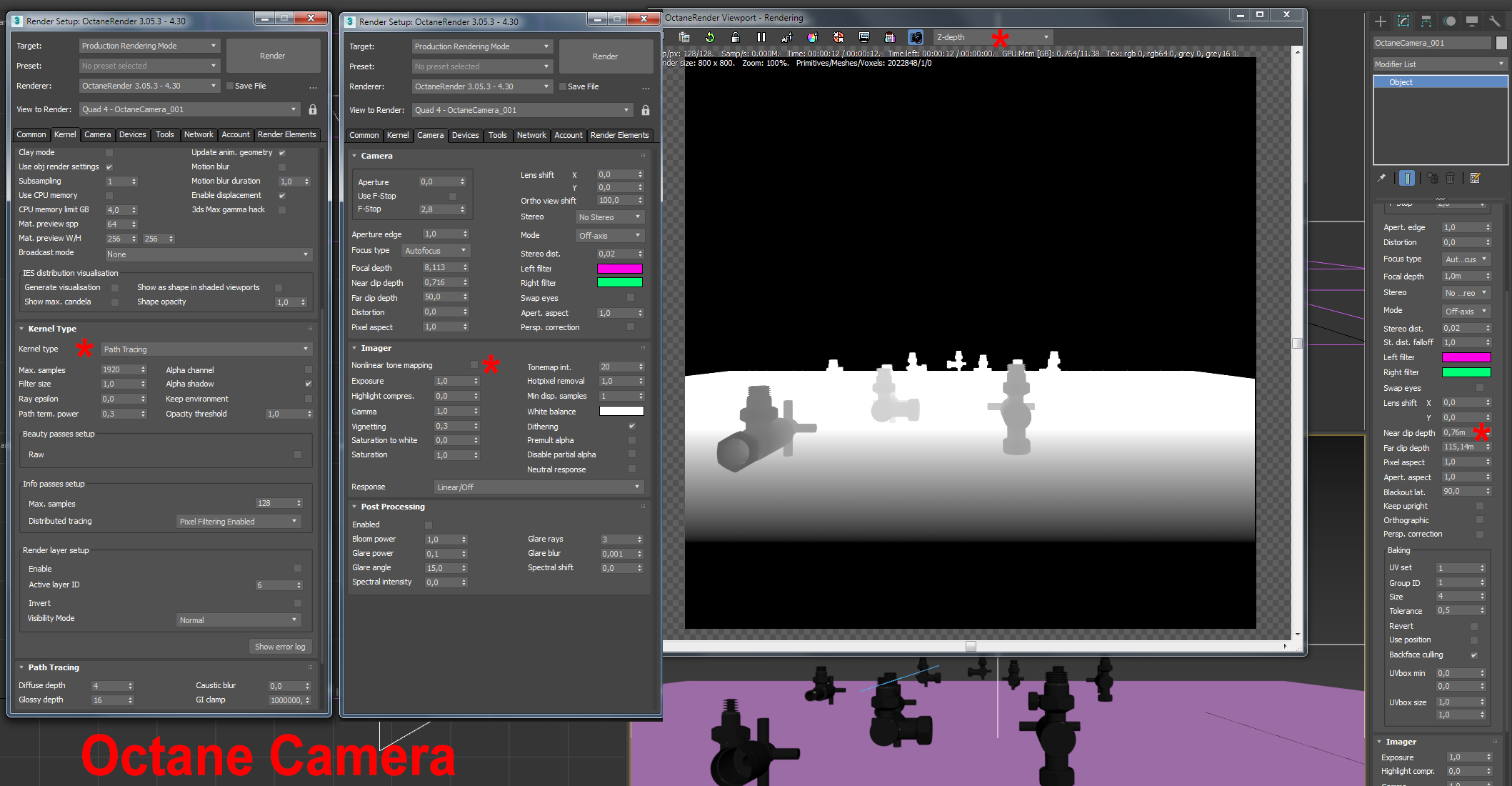Image resolution: width=1512 pixels, height=786 pixels.
Task: Open the Utilities wrench panel tab
Action: pyautogui.click(x=1494, y=21)
